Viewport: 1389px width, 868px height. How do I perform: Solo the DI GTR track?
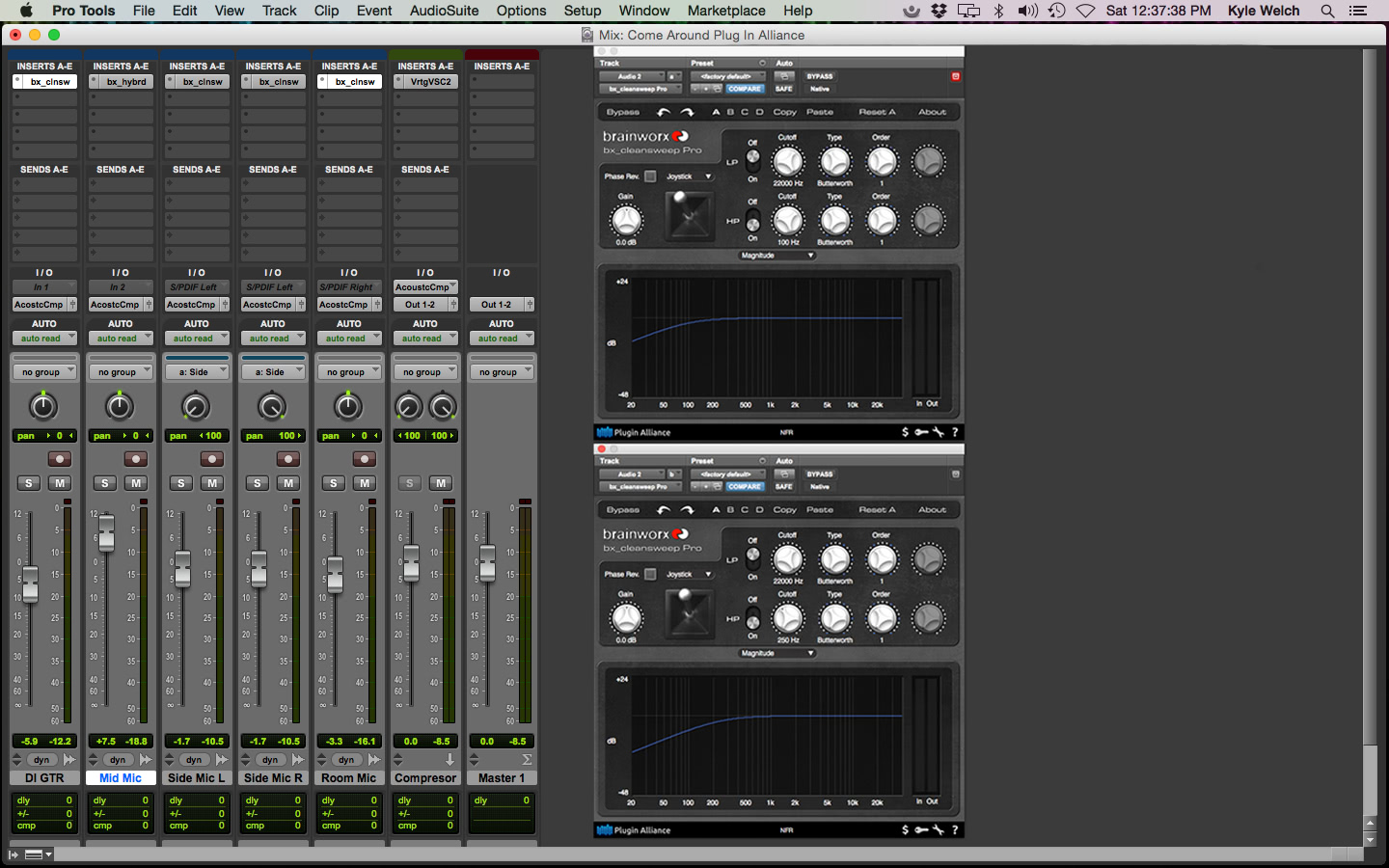click(x=29, y=483)
